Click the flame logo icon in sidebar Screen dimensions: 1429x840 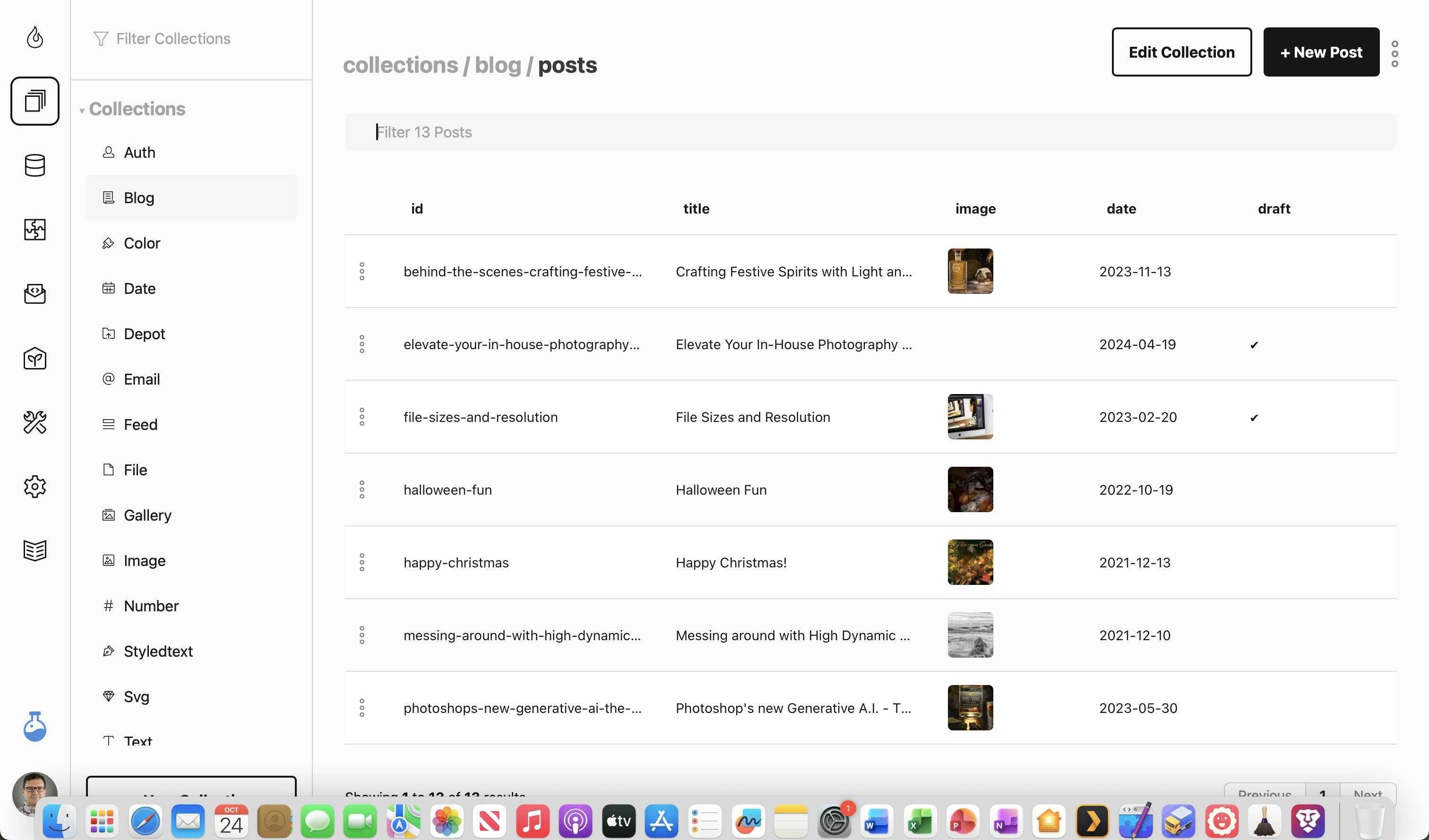point(34,37)
